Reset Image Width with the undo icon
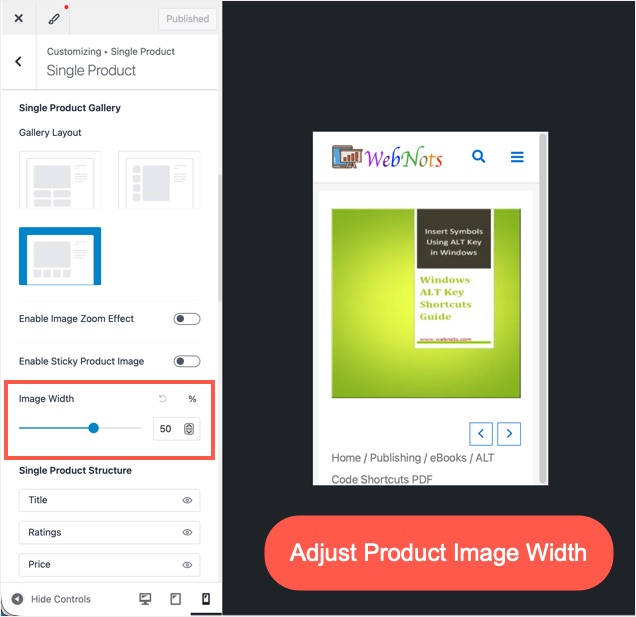Screen dimensions: 636x617 [x=163, y=399]
